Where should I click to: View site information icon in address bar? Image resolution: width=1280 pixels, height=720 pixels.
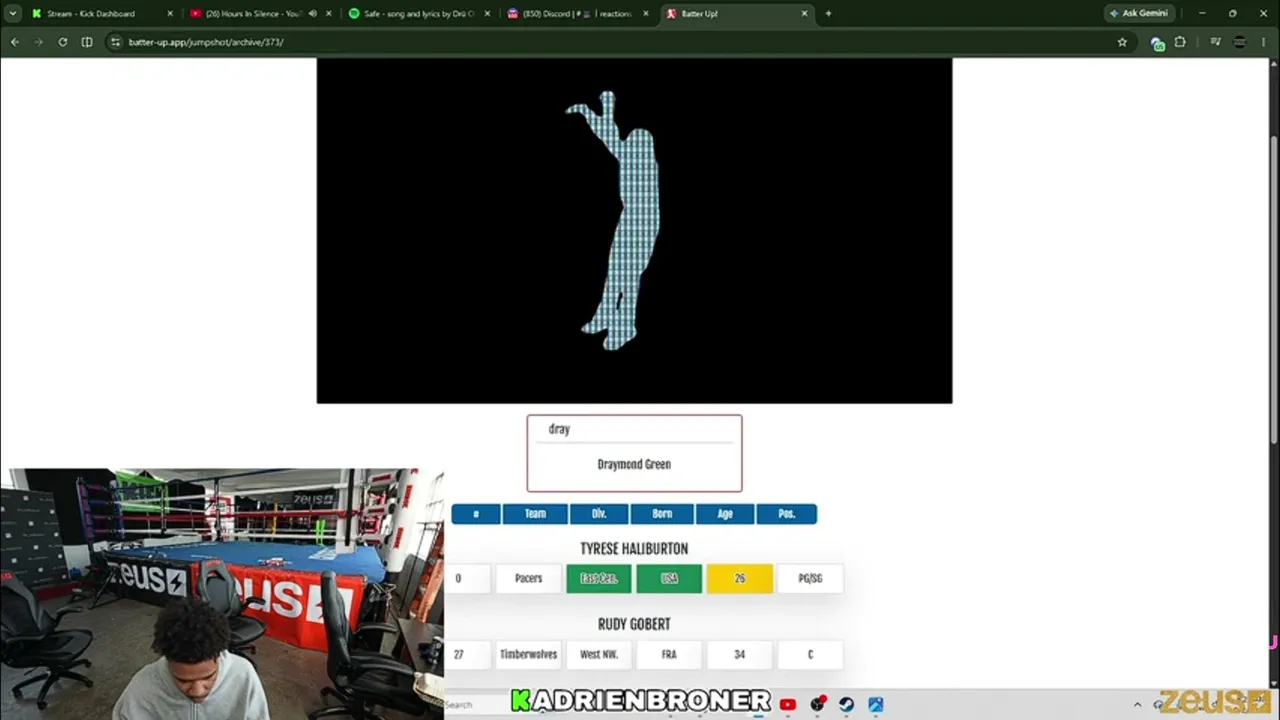tap(115, 42)
